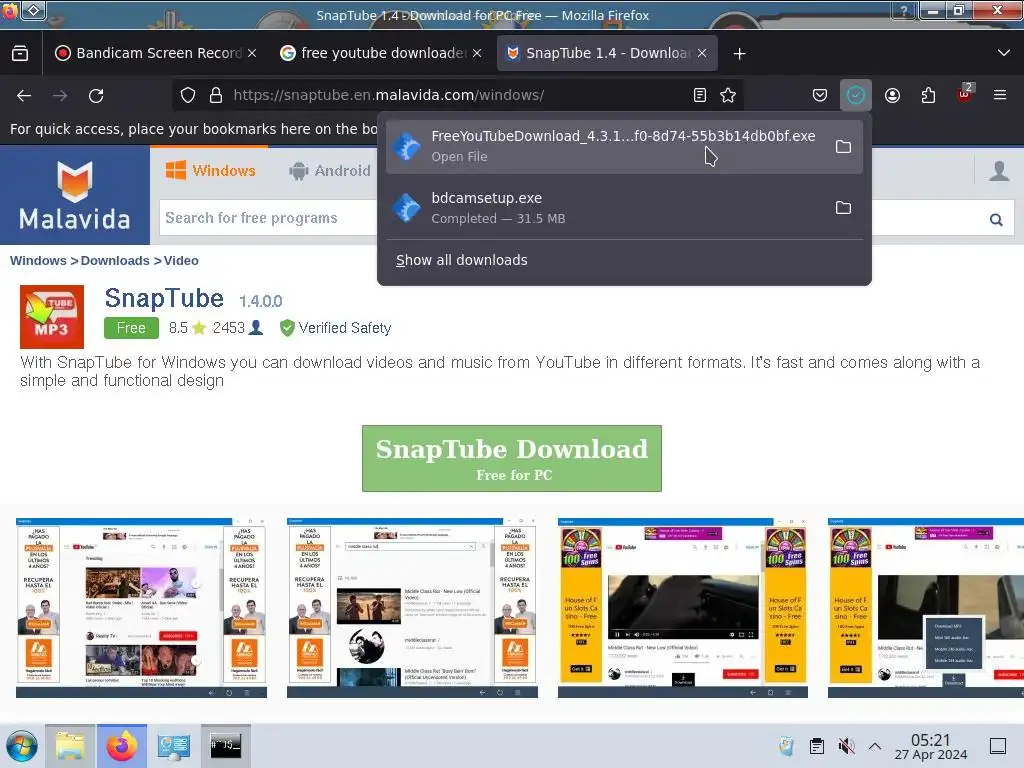Open File Explorer from the taskbar
The width and height of the screenshot is (1024, 768).
point(70,746)
